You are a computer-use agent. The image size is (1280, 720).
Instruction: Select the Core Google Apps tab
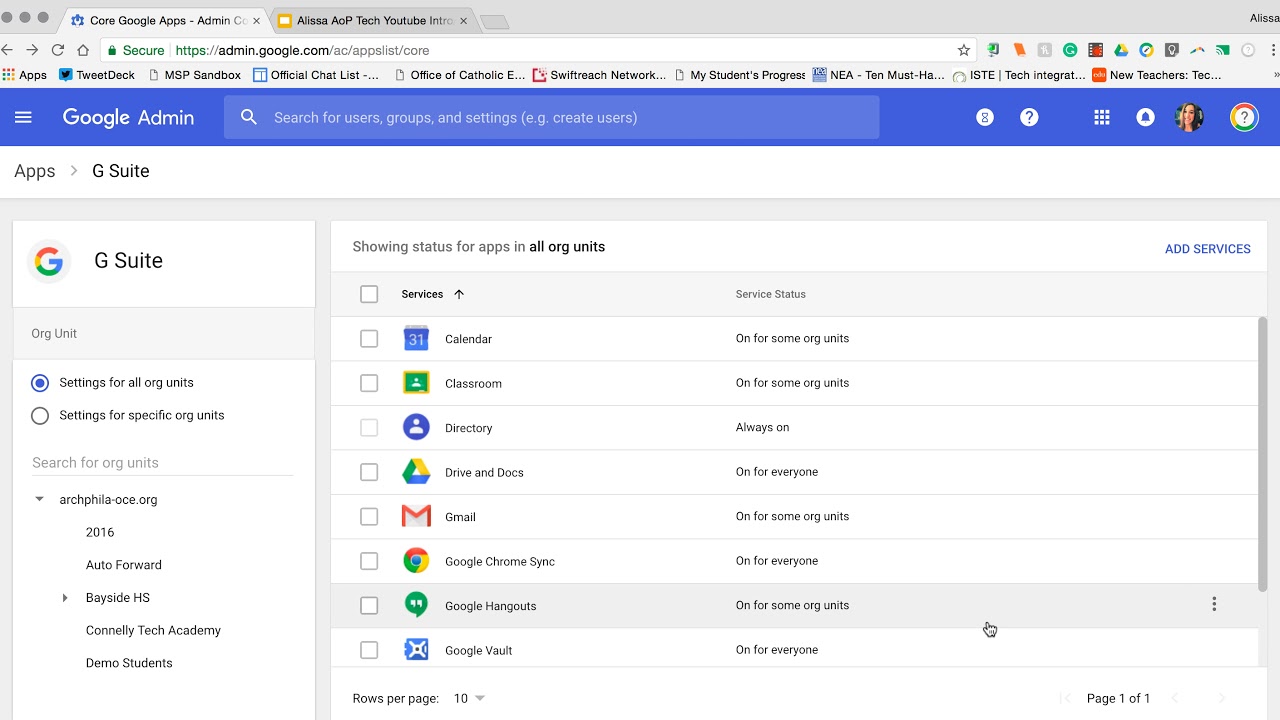click(166, 20)
